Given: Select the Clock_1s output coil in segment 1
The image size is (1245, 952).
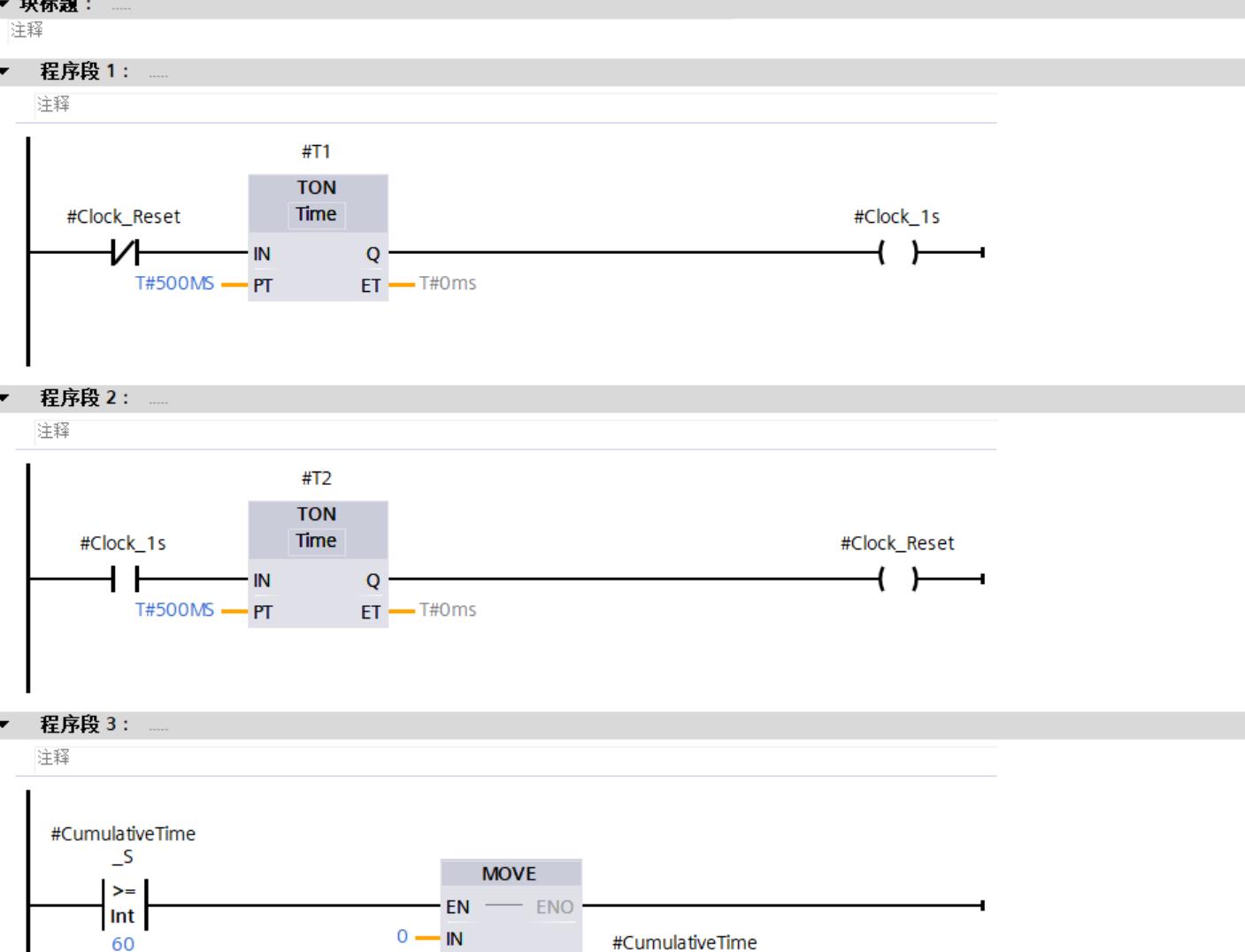Looking at the screenshot, I should (897, 253).
